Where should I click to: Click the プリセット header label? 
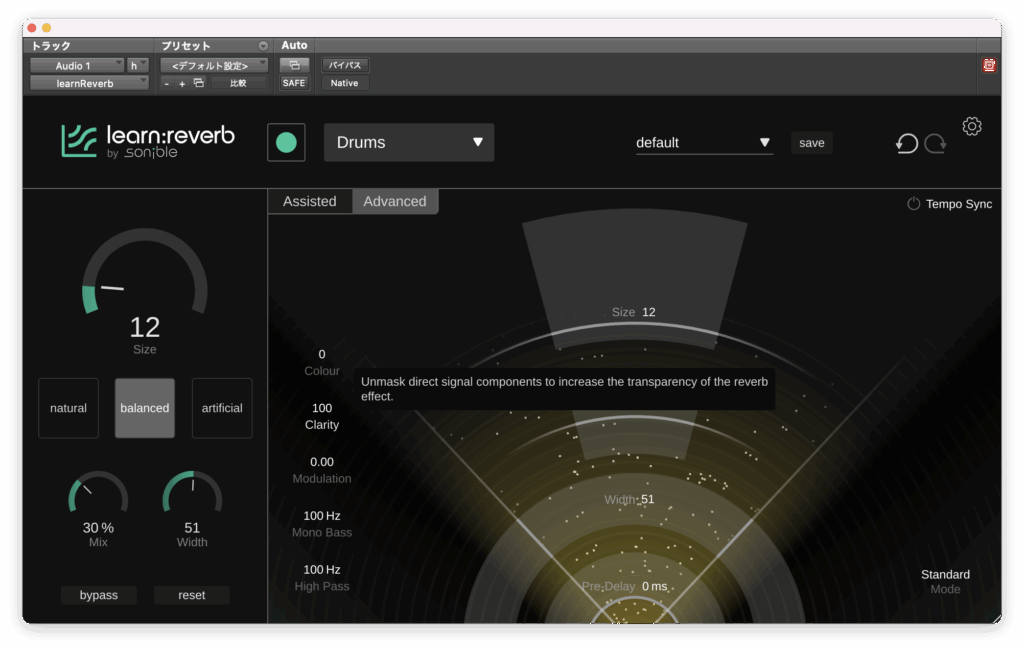tap(186, 46)
